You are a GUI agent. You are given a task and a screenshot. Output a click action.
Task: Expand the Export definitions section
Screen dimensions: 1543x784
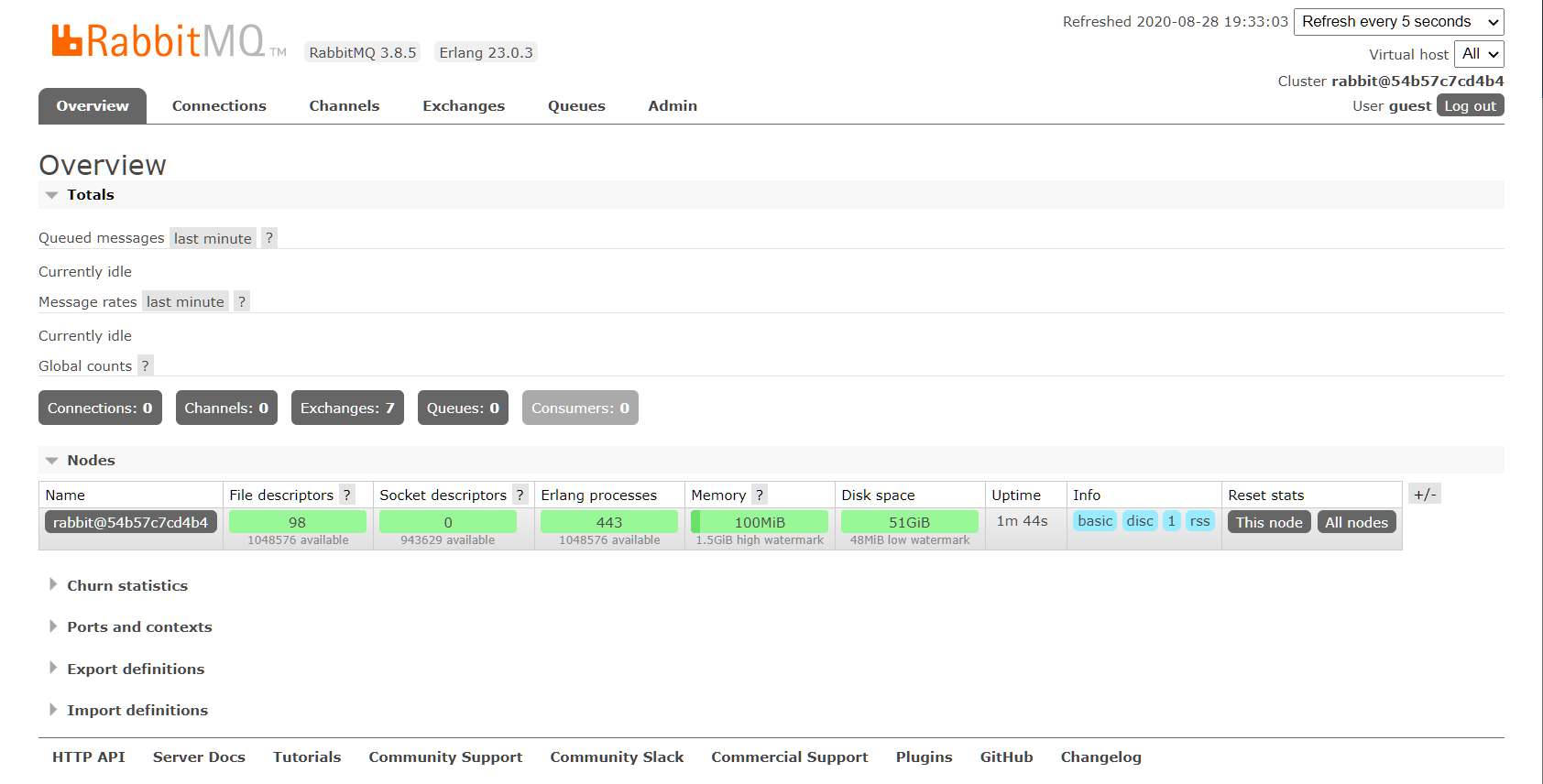[x=135, y=670]
